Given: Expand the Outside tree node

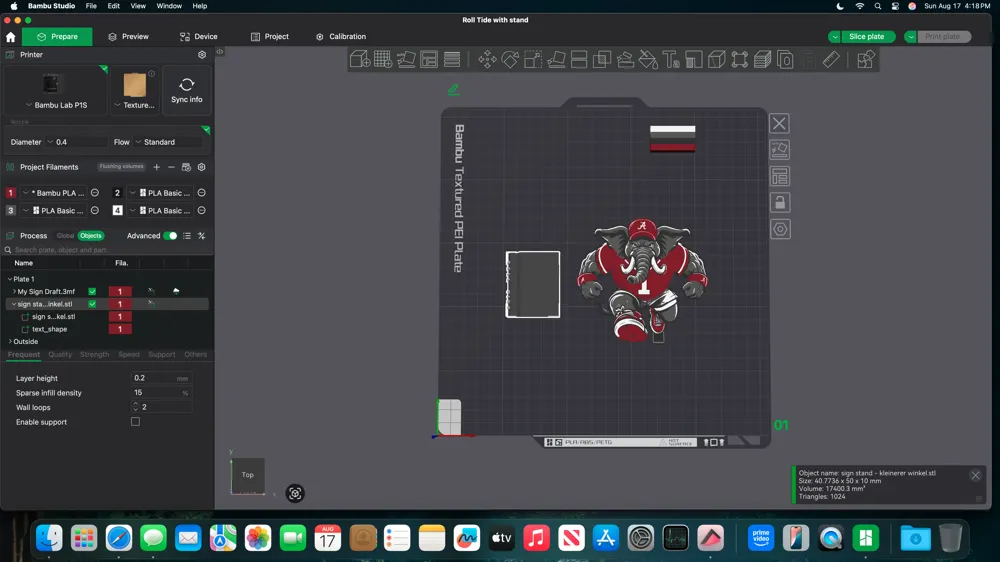Looking at the screenshot, I should coord(10,342).
